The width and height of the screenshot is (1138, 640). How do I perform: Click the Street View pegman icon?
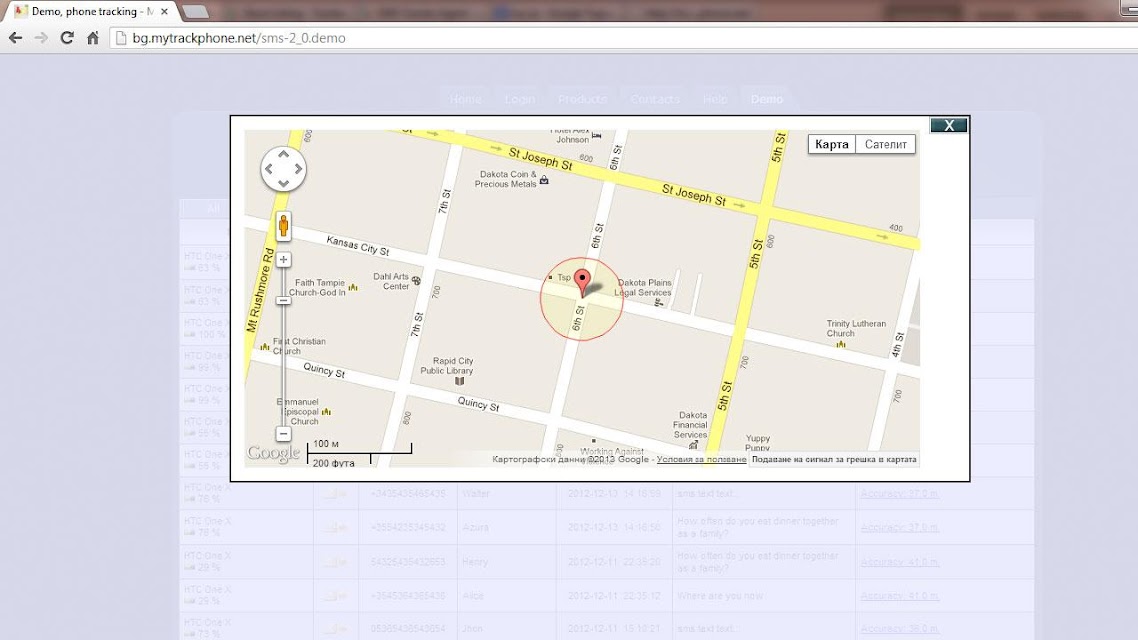[283, 226]
